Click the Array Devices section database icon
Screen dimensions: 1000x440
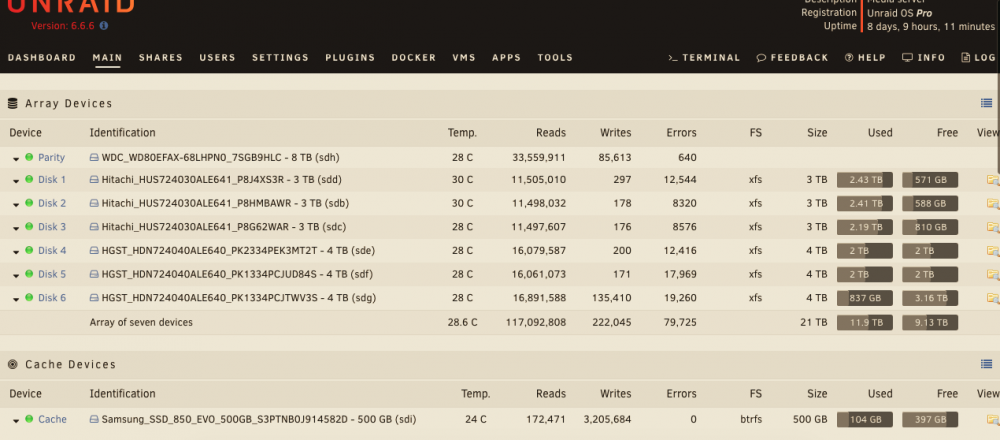12,103
